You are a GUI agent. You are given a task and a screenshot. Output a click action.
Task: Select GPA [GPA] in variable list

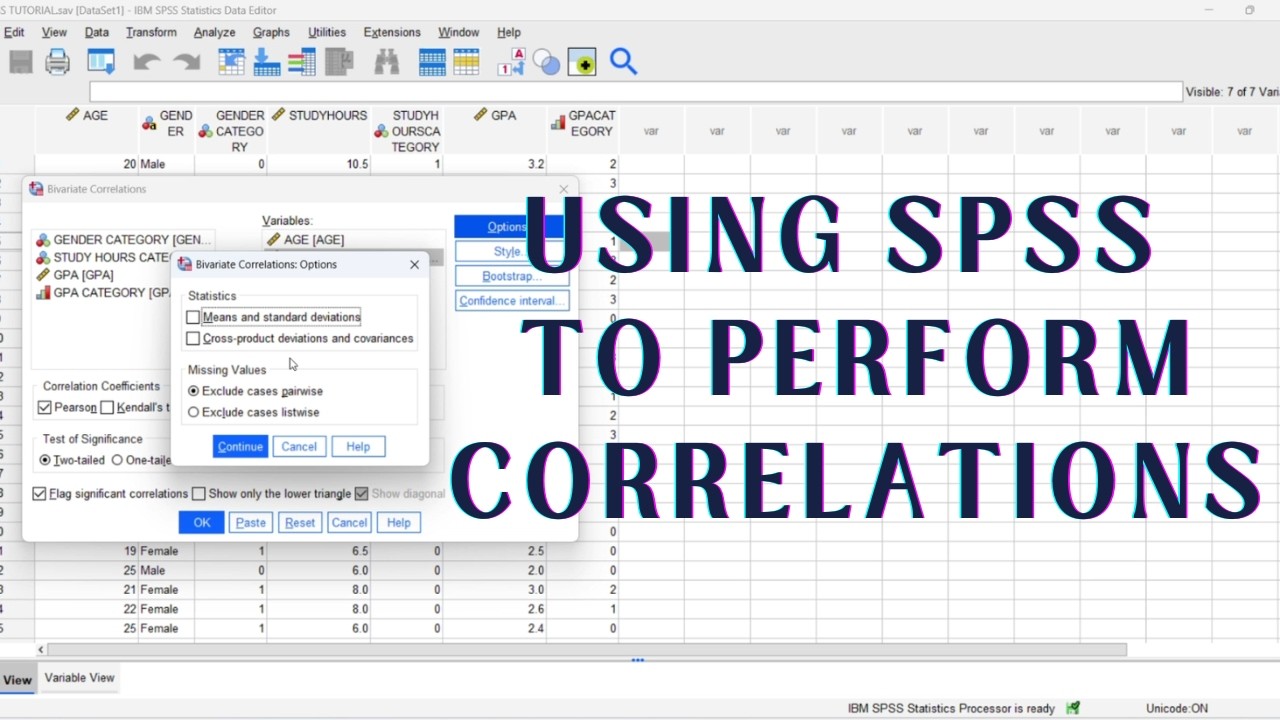pyautogui.click(x=75, y=275)
